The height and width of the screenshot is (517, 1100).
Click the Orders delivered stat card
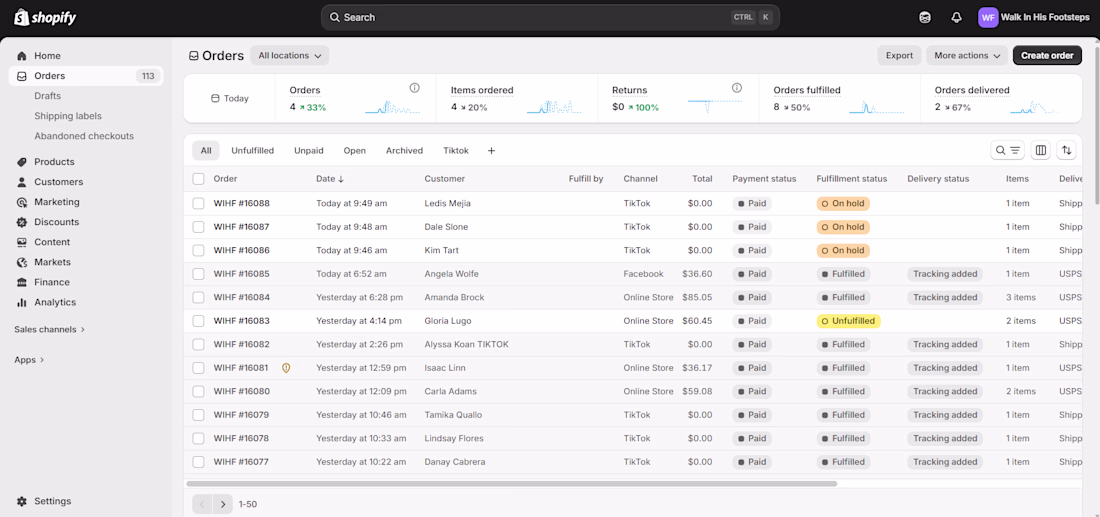point(1000,99)
